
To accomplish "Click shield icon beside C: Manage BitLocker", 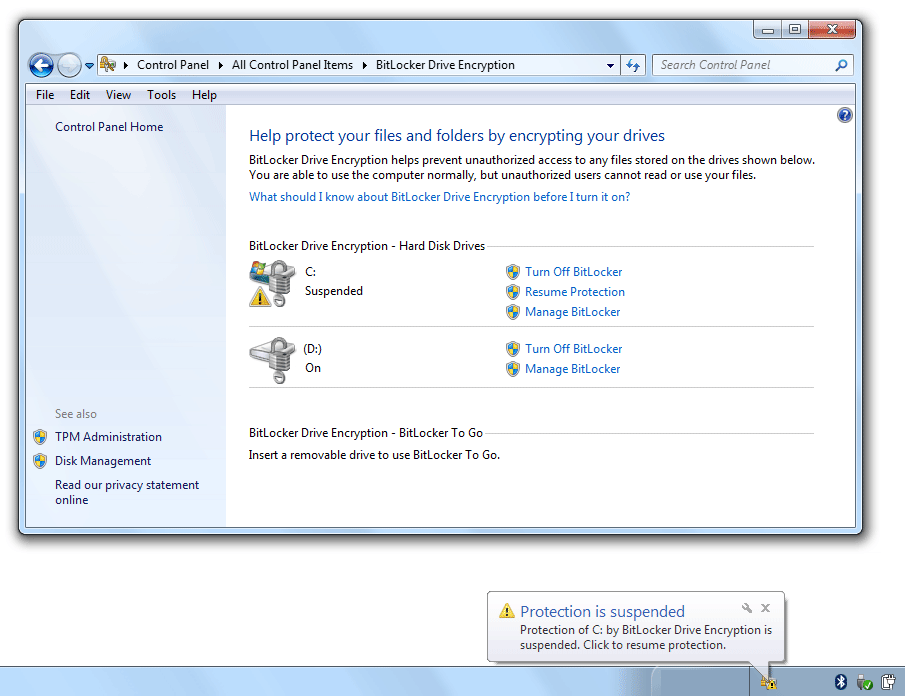I will pos(513,312).
